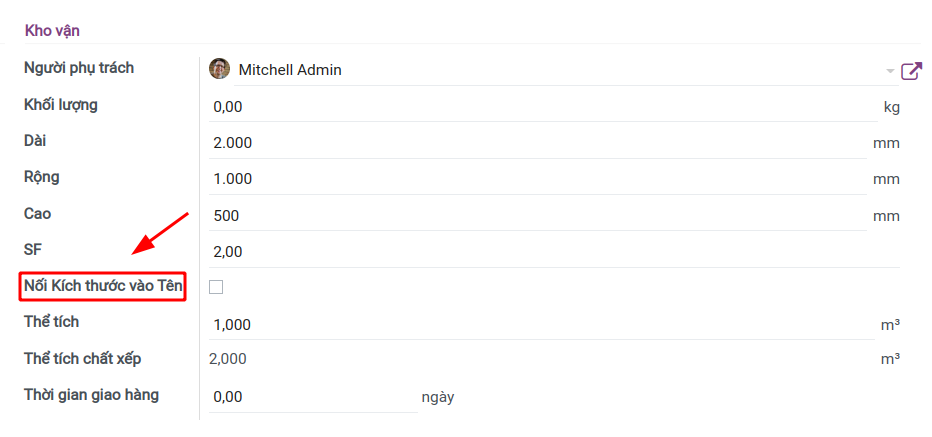Click the kg unit beside Khối lượng

pyautogui.click(x=891, y=106)
